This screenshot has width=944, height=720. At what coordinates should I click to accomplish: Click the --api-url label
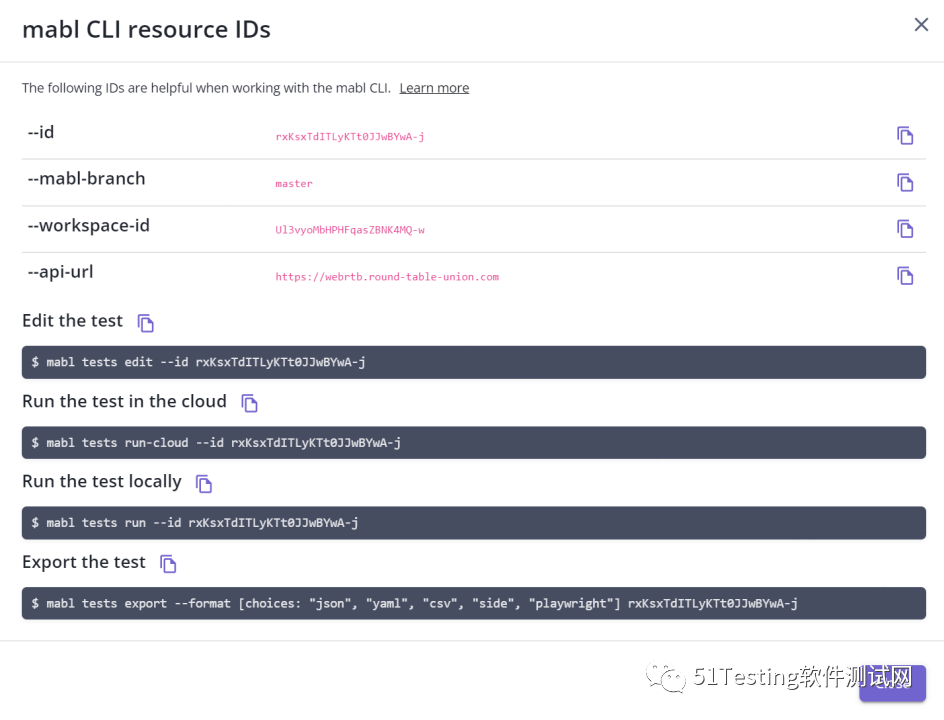[60, 272]
